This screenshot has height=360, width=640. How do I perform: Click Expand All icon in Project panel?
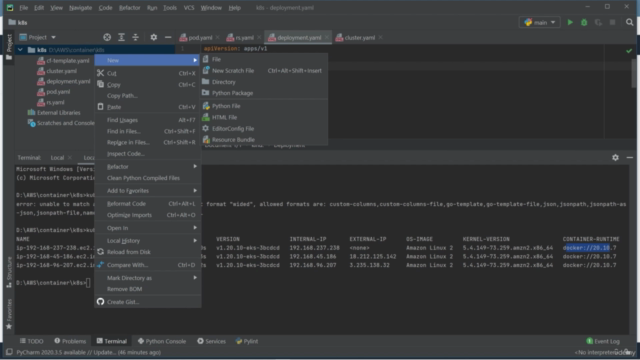tap(121, 38)
